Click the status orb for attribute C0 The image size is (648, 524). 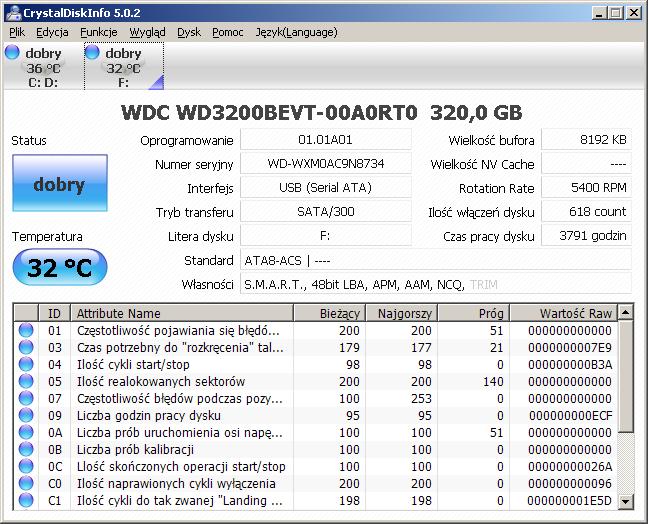(x=26, y=483)
